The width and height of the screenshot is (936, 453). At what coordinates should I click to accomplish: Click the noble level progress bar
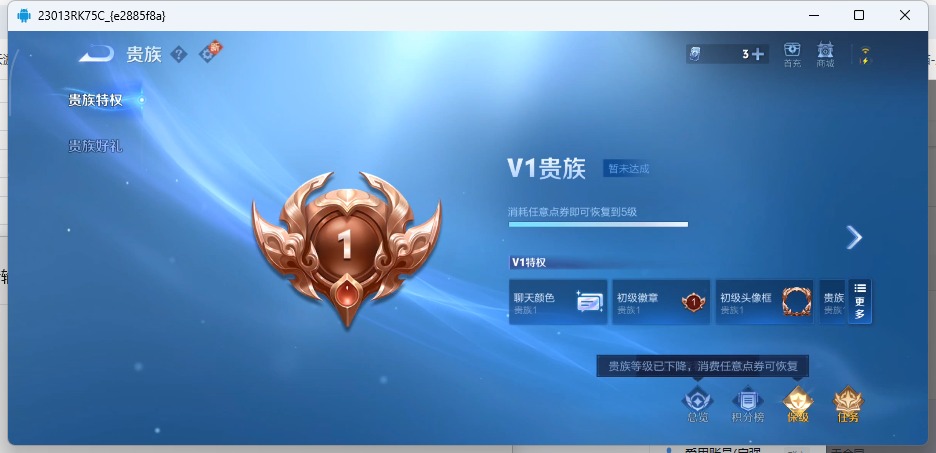598,224
